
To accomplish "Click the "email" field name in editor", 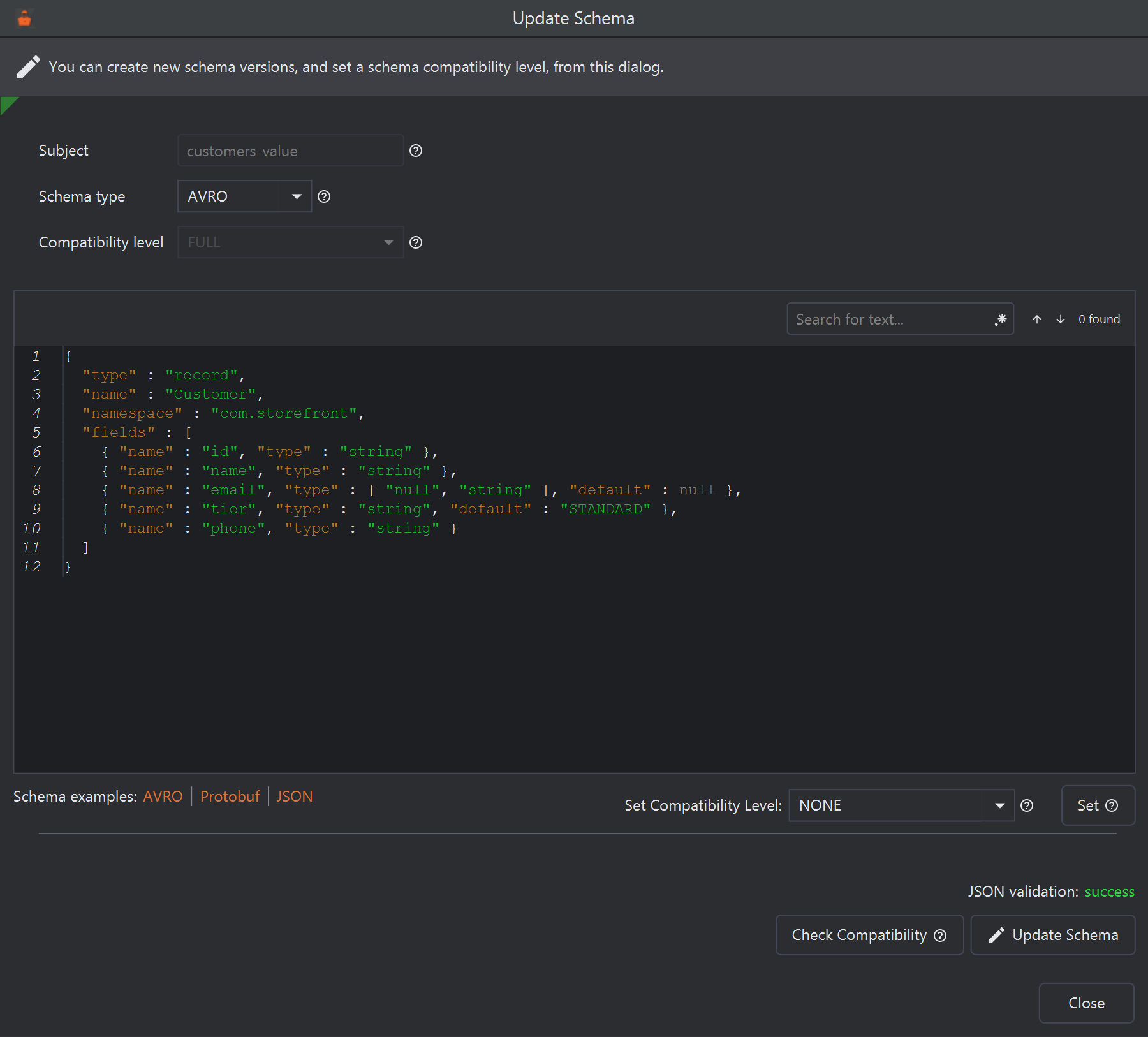I will coord(233,490).
